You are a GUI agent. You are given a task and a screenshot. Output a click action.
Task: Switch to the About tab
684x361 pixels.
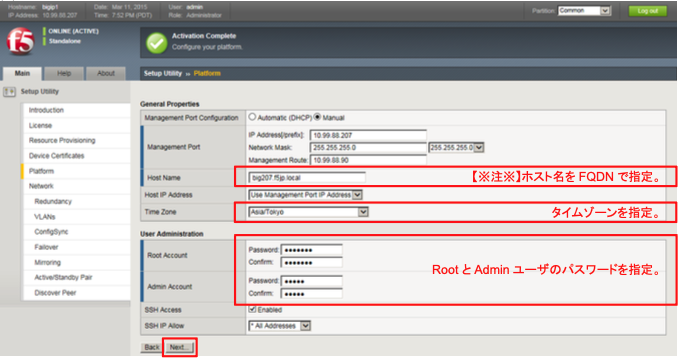point(106,73)
